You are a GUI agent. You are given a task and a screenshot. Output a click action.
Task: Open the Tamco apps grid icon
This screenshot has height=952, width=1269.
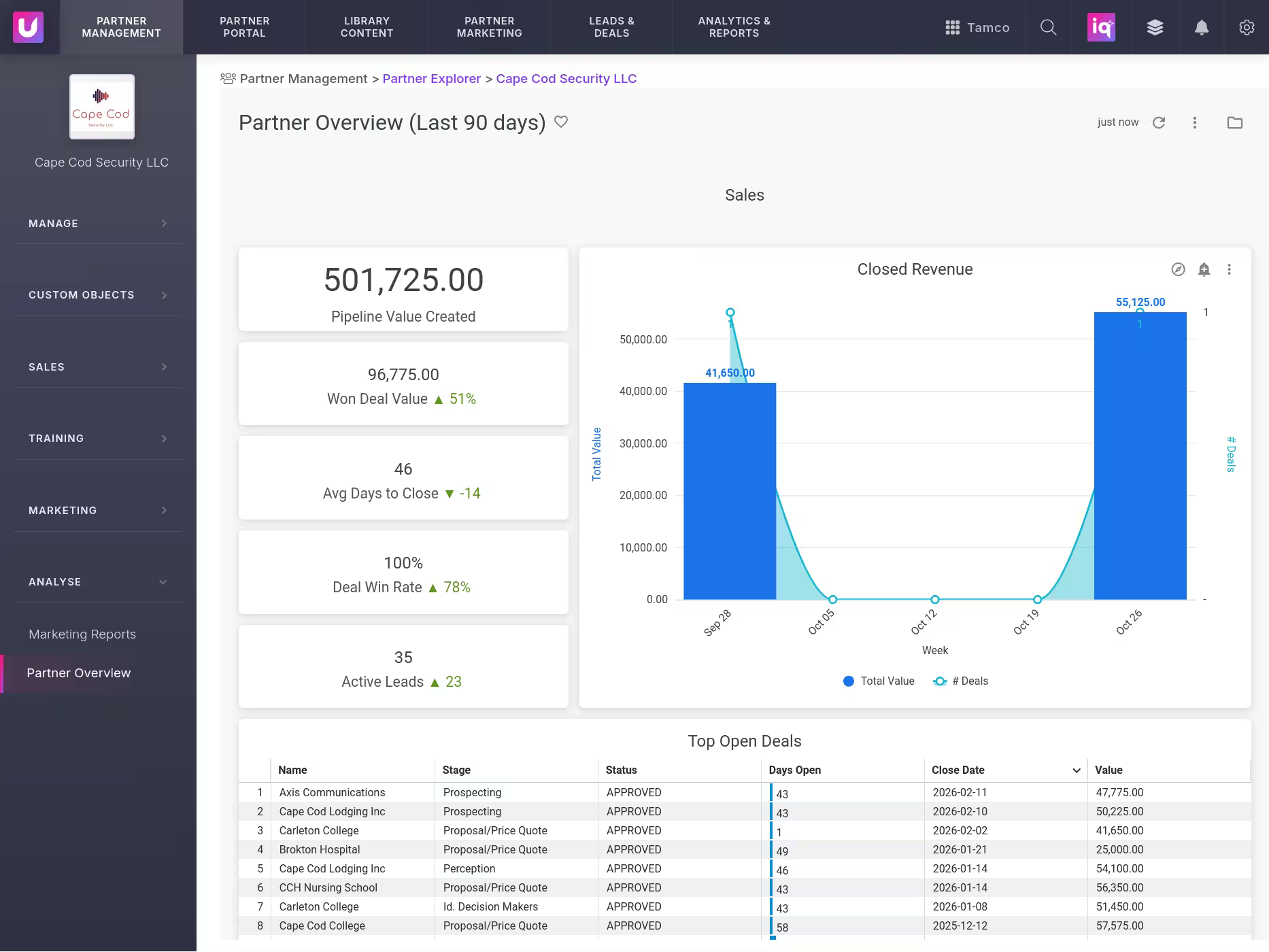coord(952,28)
